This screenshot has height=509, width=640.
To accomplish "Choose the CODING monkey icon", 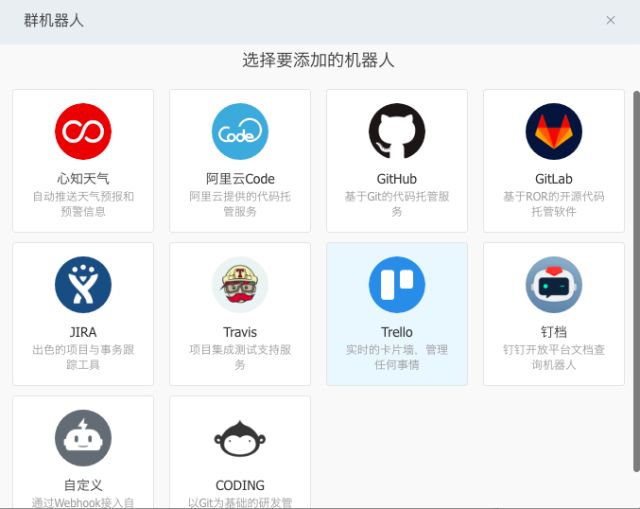I will 240,438.
